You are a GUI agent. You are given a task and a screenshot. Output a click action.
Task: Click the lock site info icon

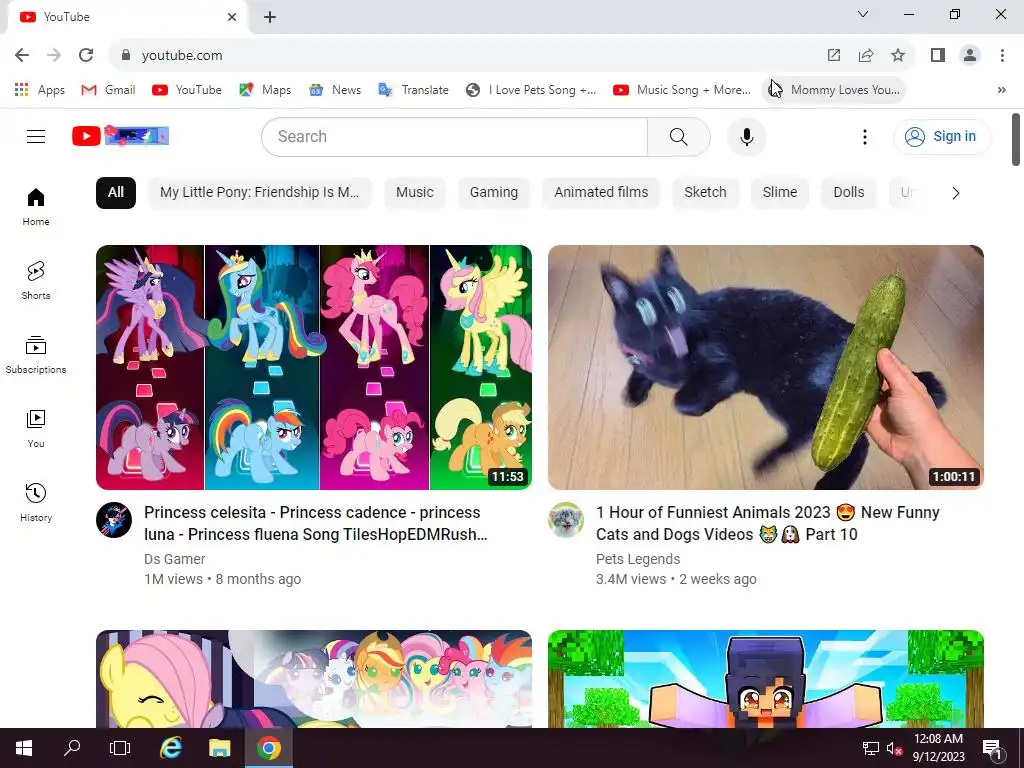click(x=126, y=55)
